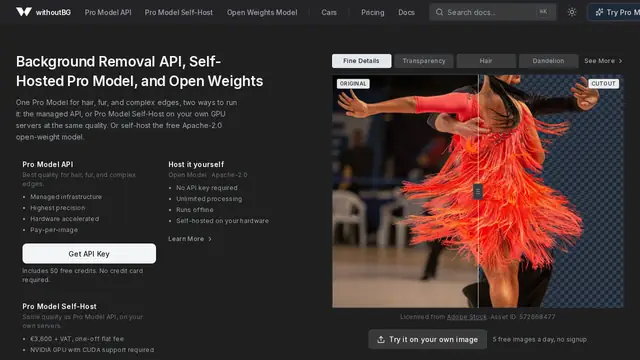Click '€3,600 + VAT, one-off flat fee' text

(x=77, y=339)
